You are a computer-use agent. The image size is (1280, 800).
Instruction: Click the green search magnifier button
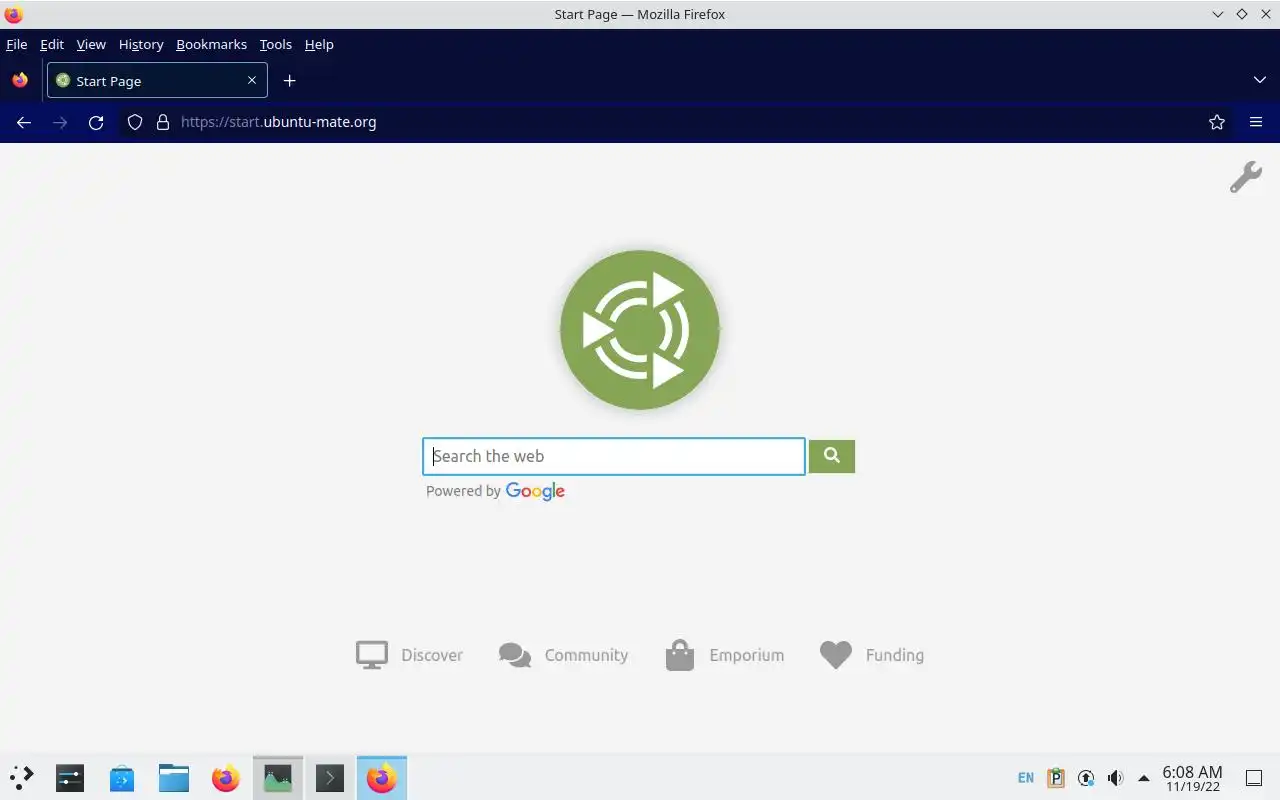831,456
